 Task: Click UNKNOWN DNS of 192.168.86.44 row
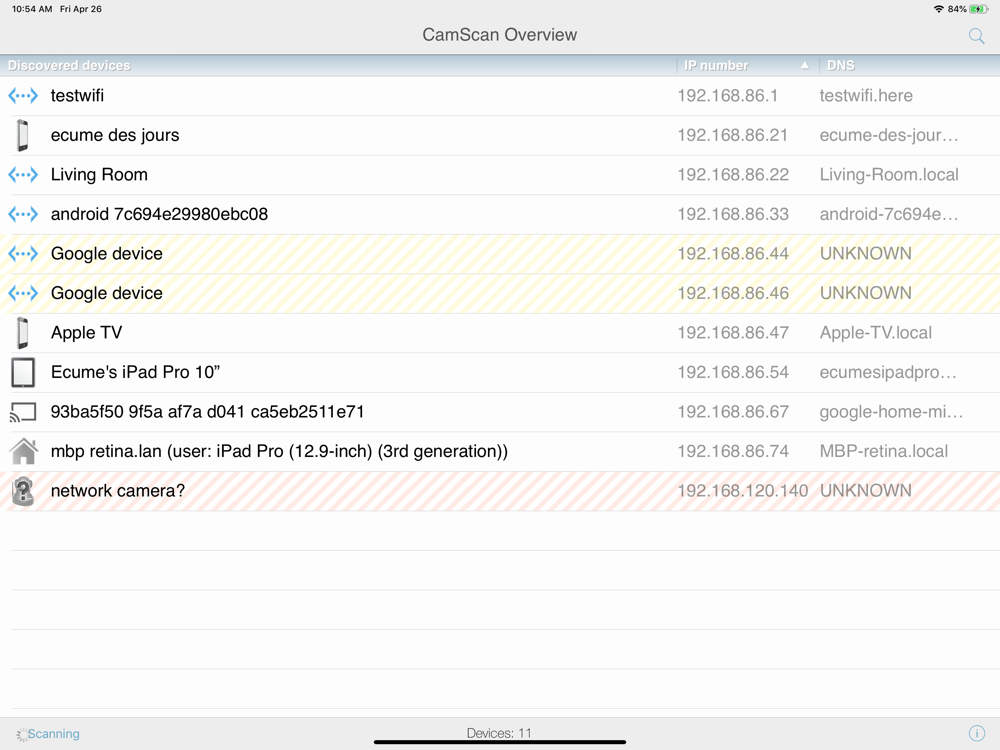pos(865,254)
